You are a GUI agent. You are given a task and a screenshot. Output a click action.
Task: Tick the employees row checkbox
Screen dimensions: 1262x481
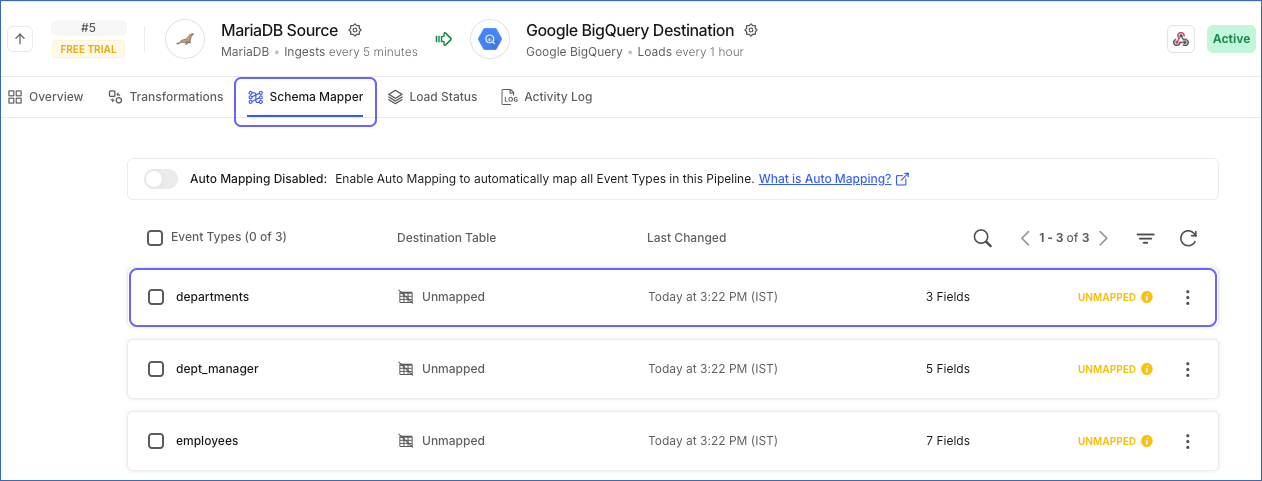156,441
